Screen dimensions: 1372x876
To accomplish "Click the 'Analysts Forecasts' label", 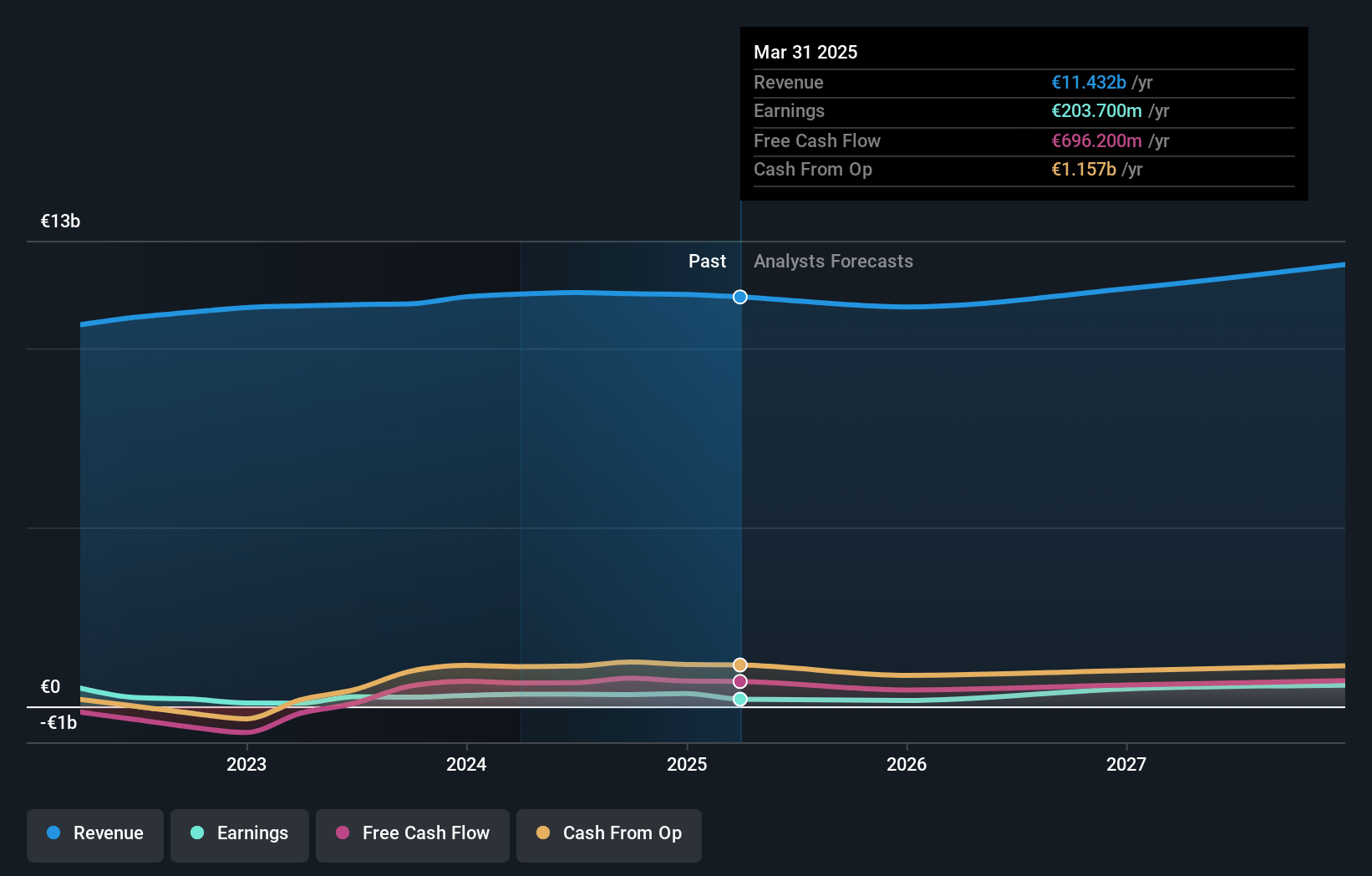I will [x=833, y=262].
